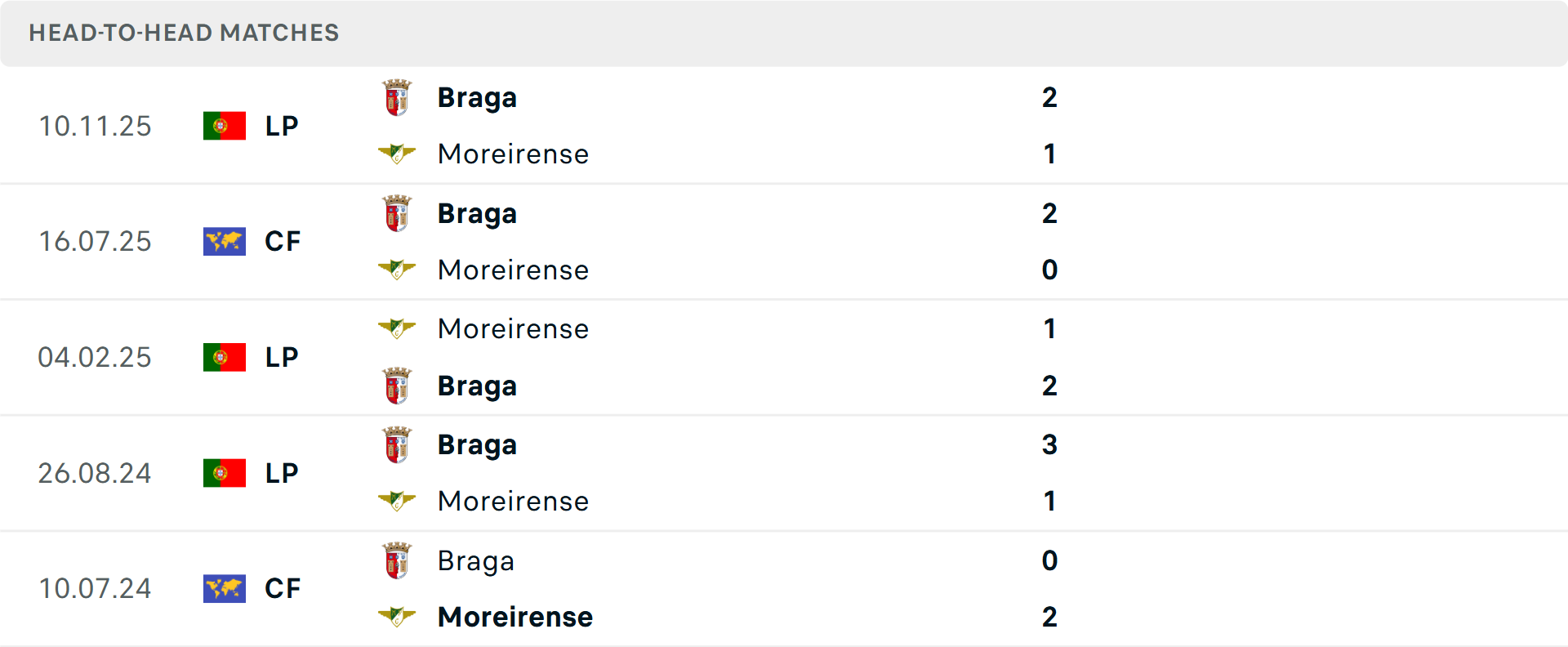
Task: Click the Moreirense crest in the 04.02.25 match
Action: (x=398, y=328)
